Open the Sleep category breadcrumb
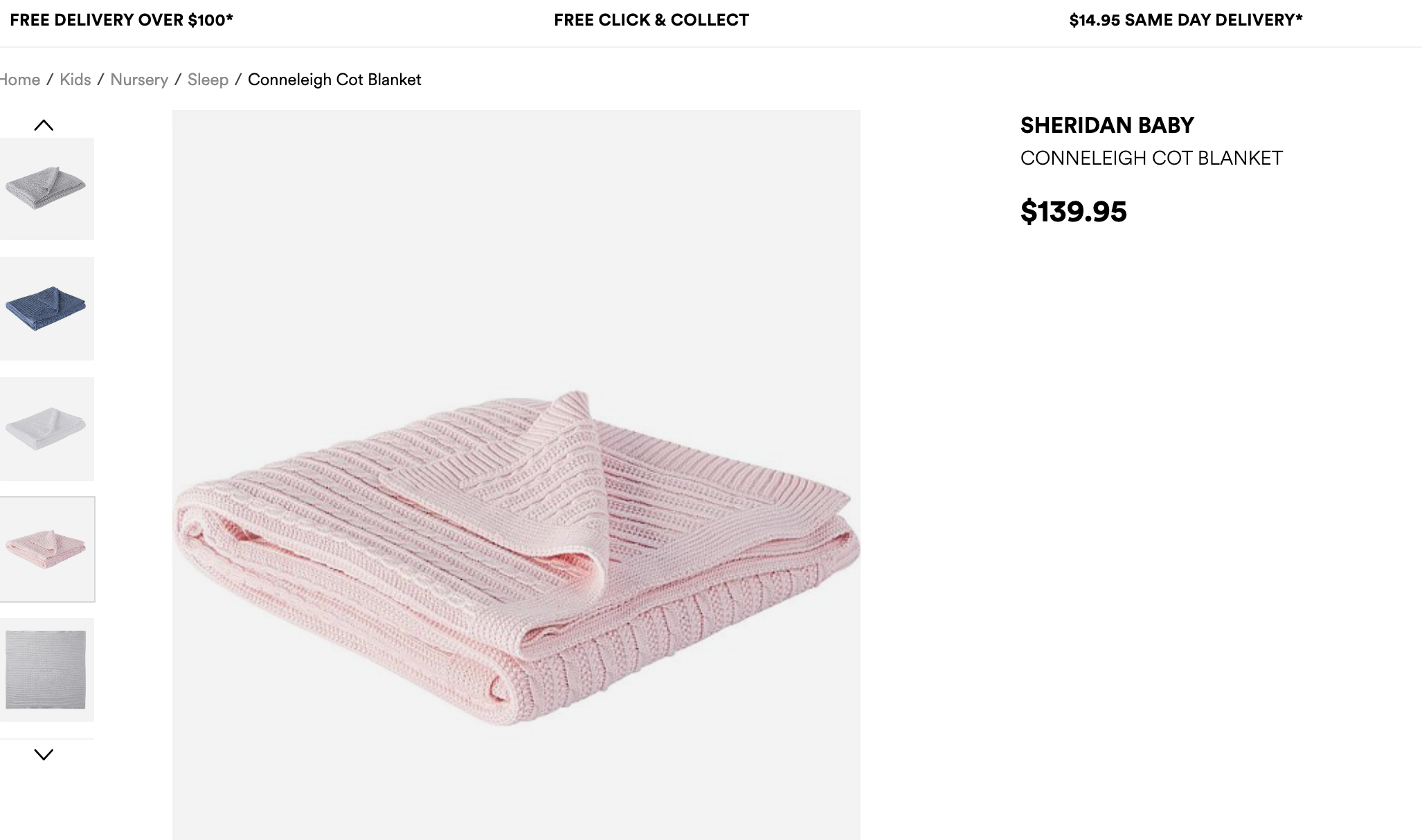 208,80
